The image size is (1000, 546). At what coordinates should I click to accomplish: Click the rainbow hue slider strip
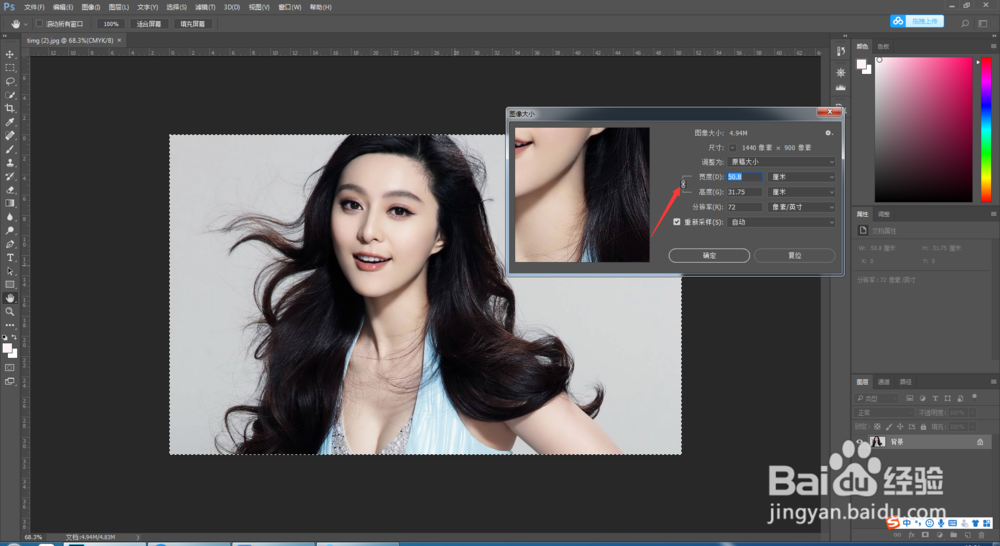[x=986, y=129]
